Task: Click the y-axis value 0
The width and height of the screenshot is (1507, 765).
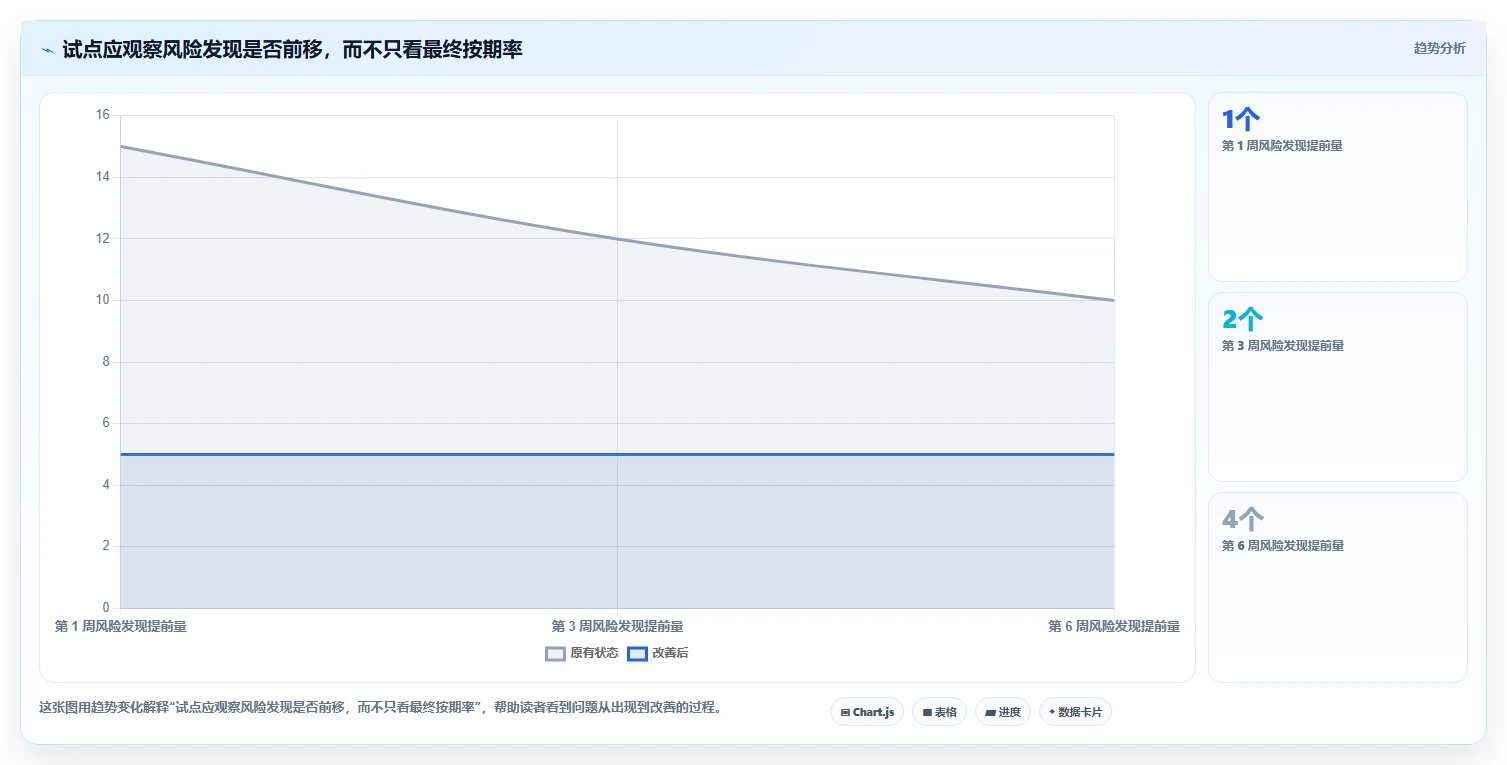Action: (106, 608)
